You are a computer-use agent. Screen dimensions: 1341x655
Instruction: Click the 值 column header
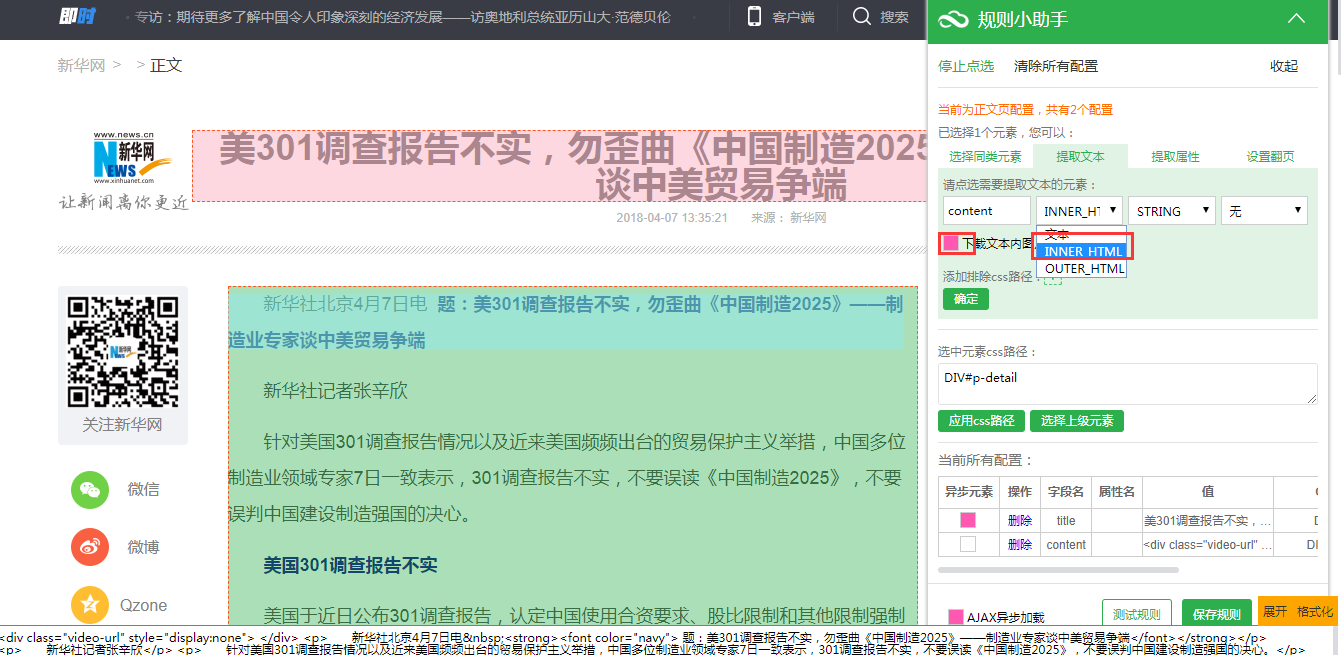(x=1208, y=492)
